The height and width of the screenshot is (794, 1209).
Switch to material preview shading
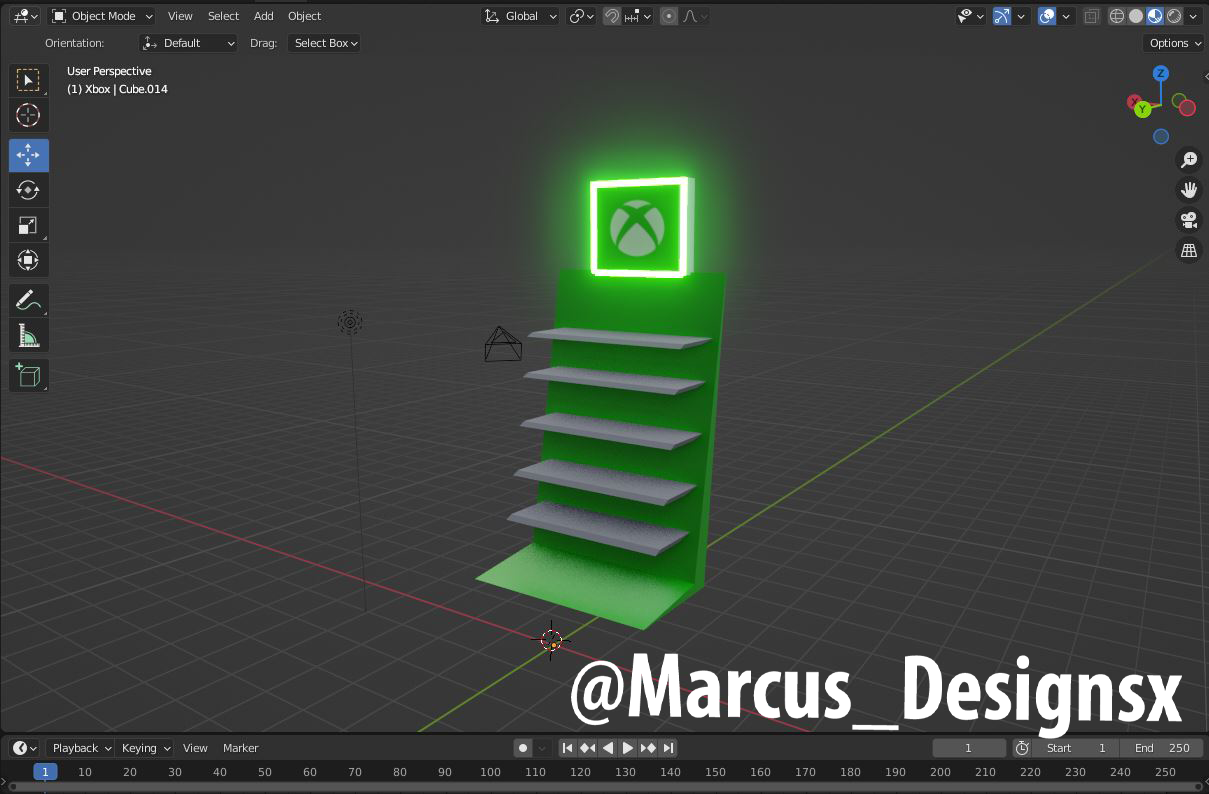point(1155,16)
